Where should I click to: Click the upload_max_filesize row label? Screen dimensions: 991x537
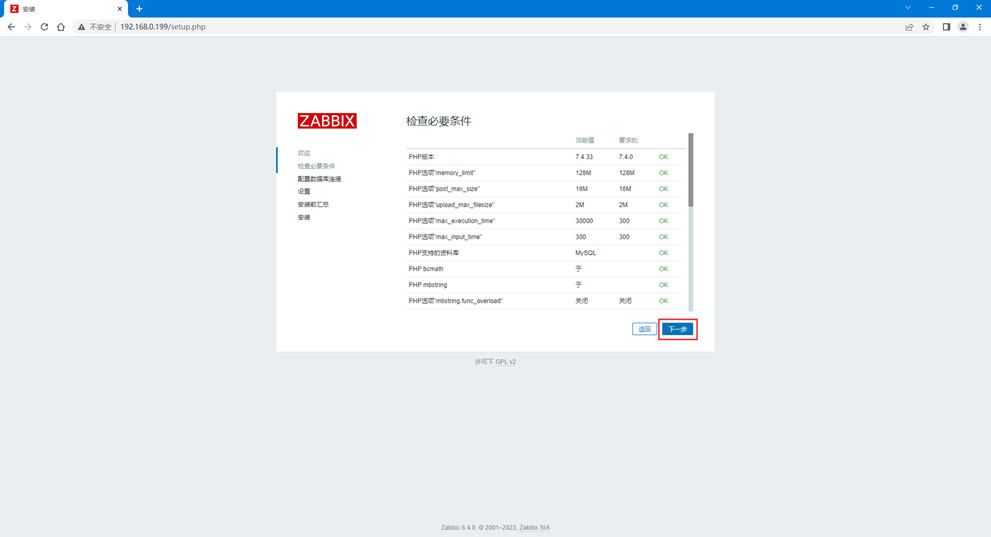(x=451, y=205)
